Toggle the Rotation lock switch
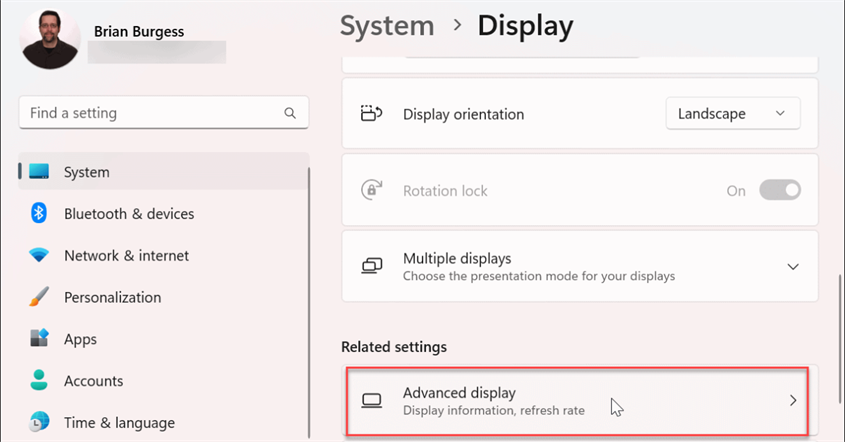This screenshot has width=845, height=442. pyautogui.click(x=780, y=190)
